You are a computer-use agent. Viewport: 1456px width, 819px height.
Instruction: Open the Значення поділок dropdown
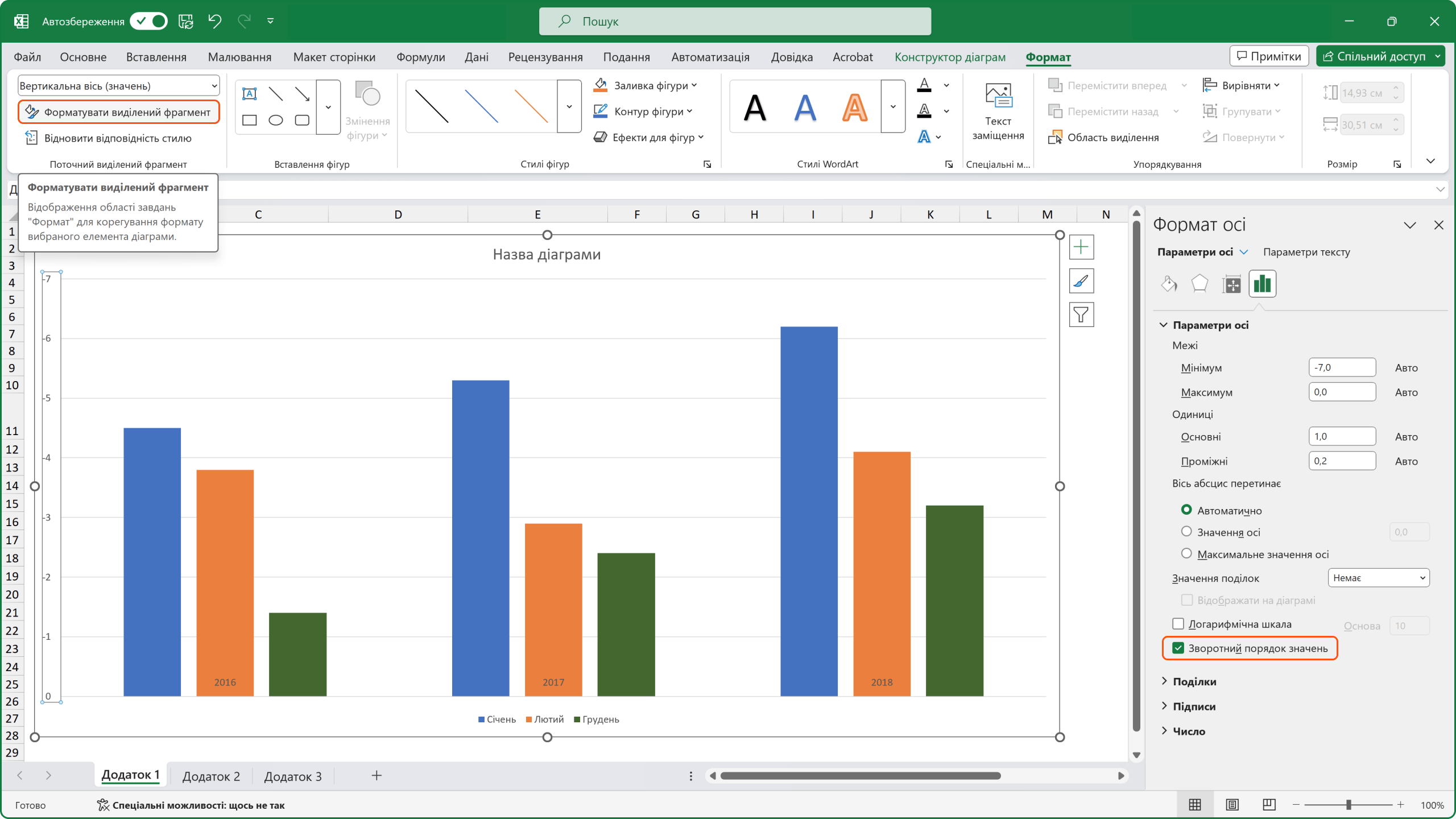click(x=1378, y=578)
